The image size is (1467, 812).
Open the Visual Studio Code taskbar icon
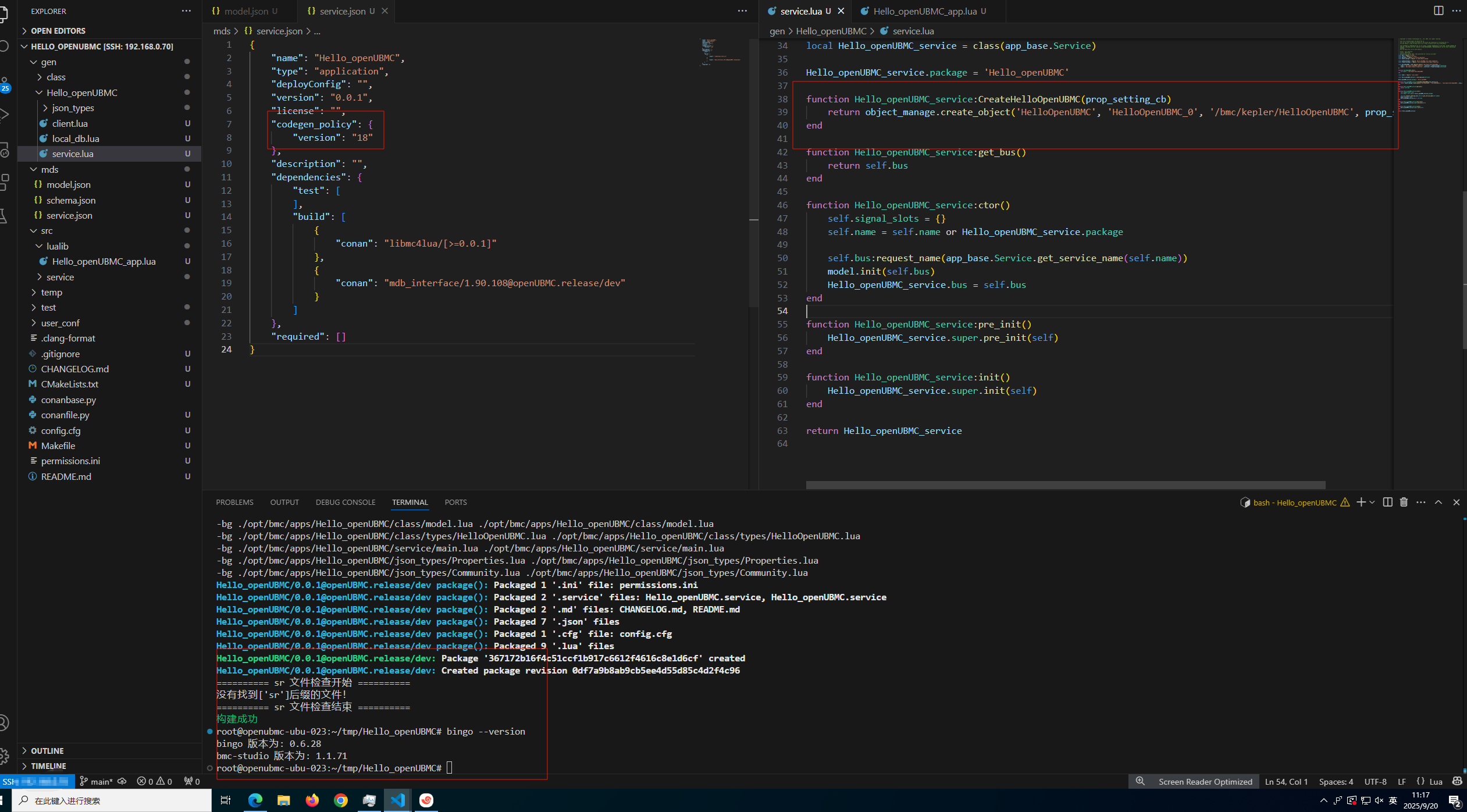398,800
